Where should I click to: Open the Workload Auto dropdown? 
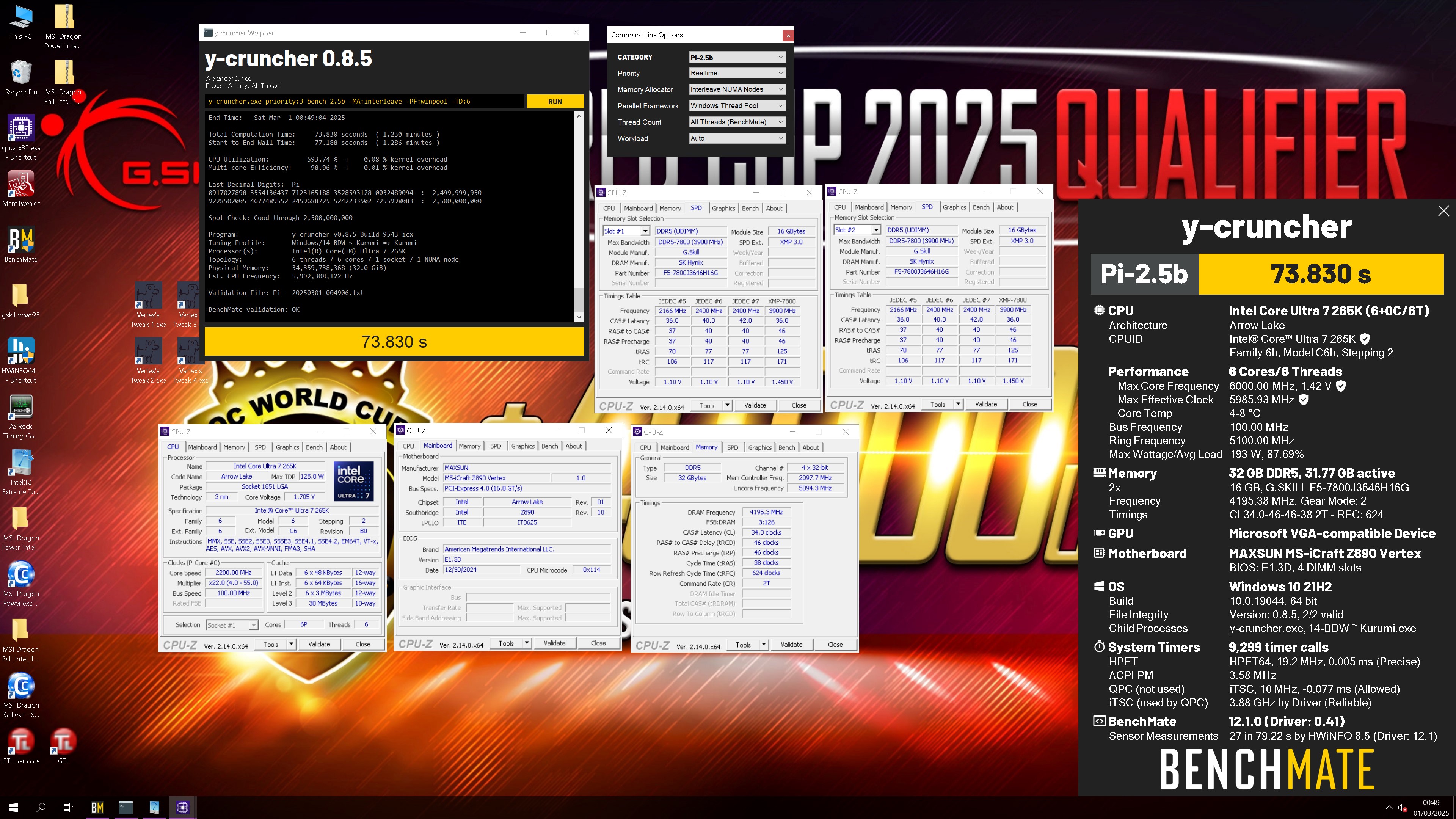pos(737,138)
